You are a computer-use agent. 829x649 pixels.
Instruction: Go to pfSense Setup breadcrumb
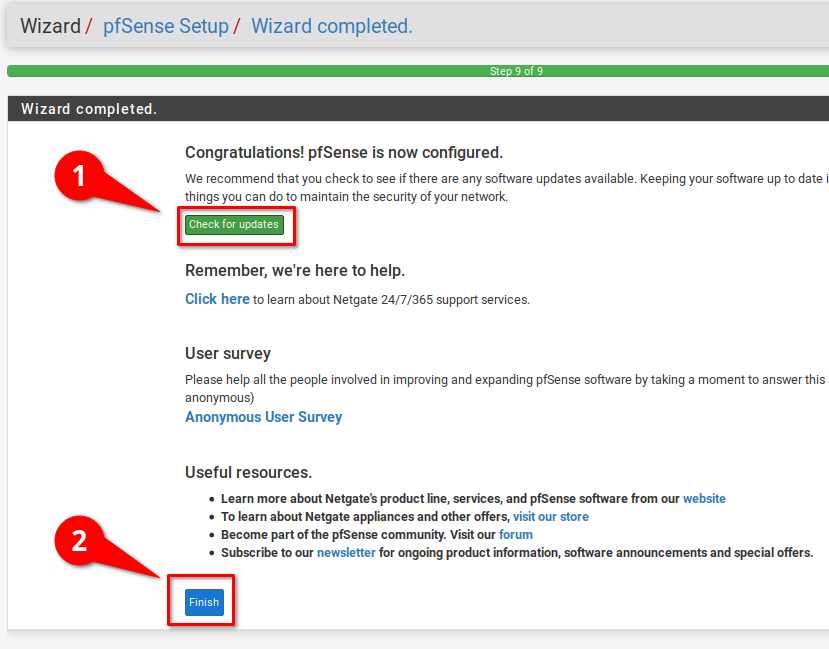166,26
